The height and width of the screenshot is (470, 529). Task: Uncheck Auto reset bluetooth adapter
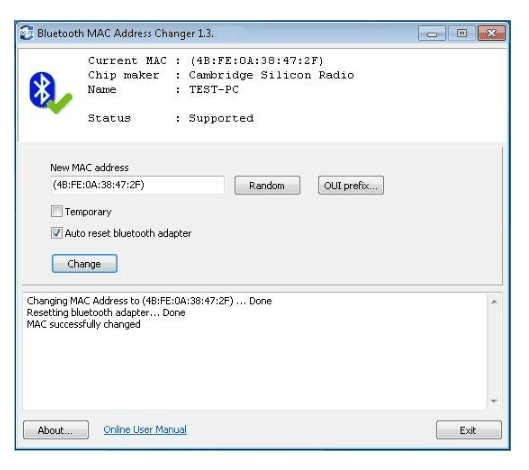pos(57,233)
